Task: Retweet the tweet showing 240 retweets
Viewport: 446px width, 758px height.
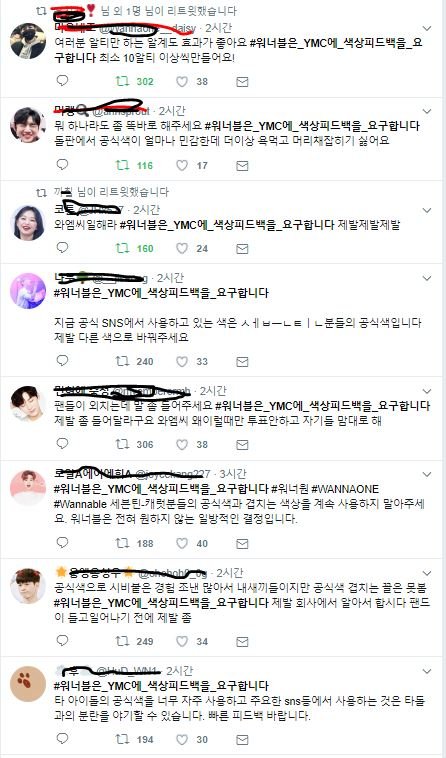Action: (x=122, y=361)
